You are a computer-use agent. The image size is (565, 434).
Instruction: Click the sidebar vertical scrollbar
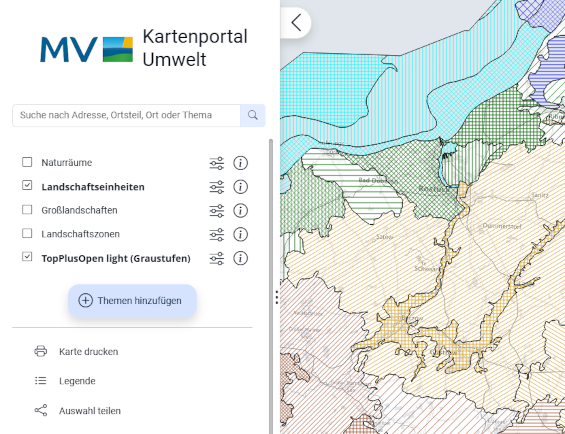271,286
